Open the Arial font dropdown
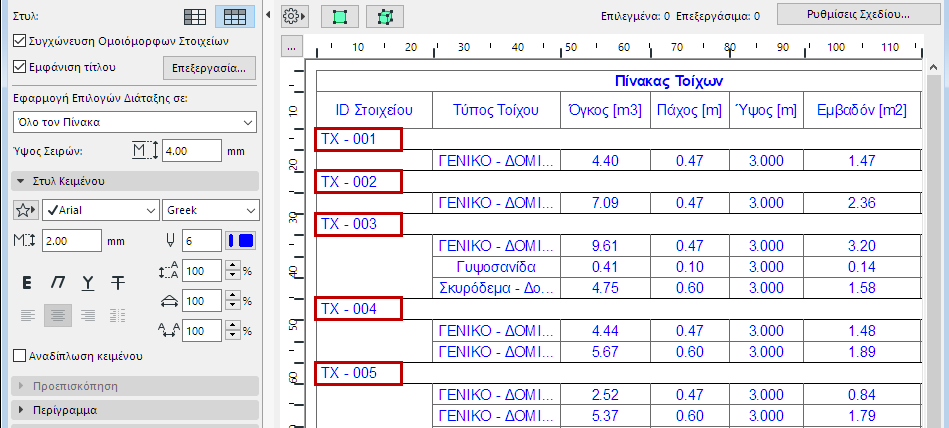 (101, 210)
